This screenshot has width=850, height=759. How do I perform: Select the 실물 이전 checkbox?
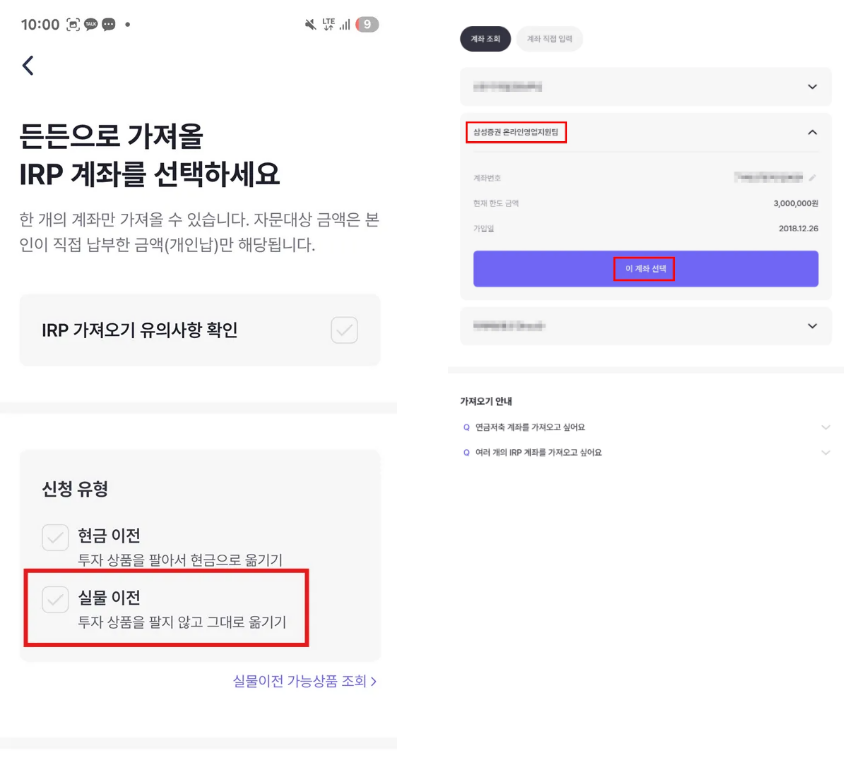click(55, 599)
